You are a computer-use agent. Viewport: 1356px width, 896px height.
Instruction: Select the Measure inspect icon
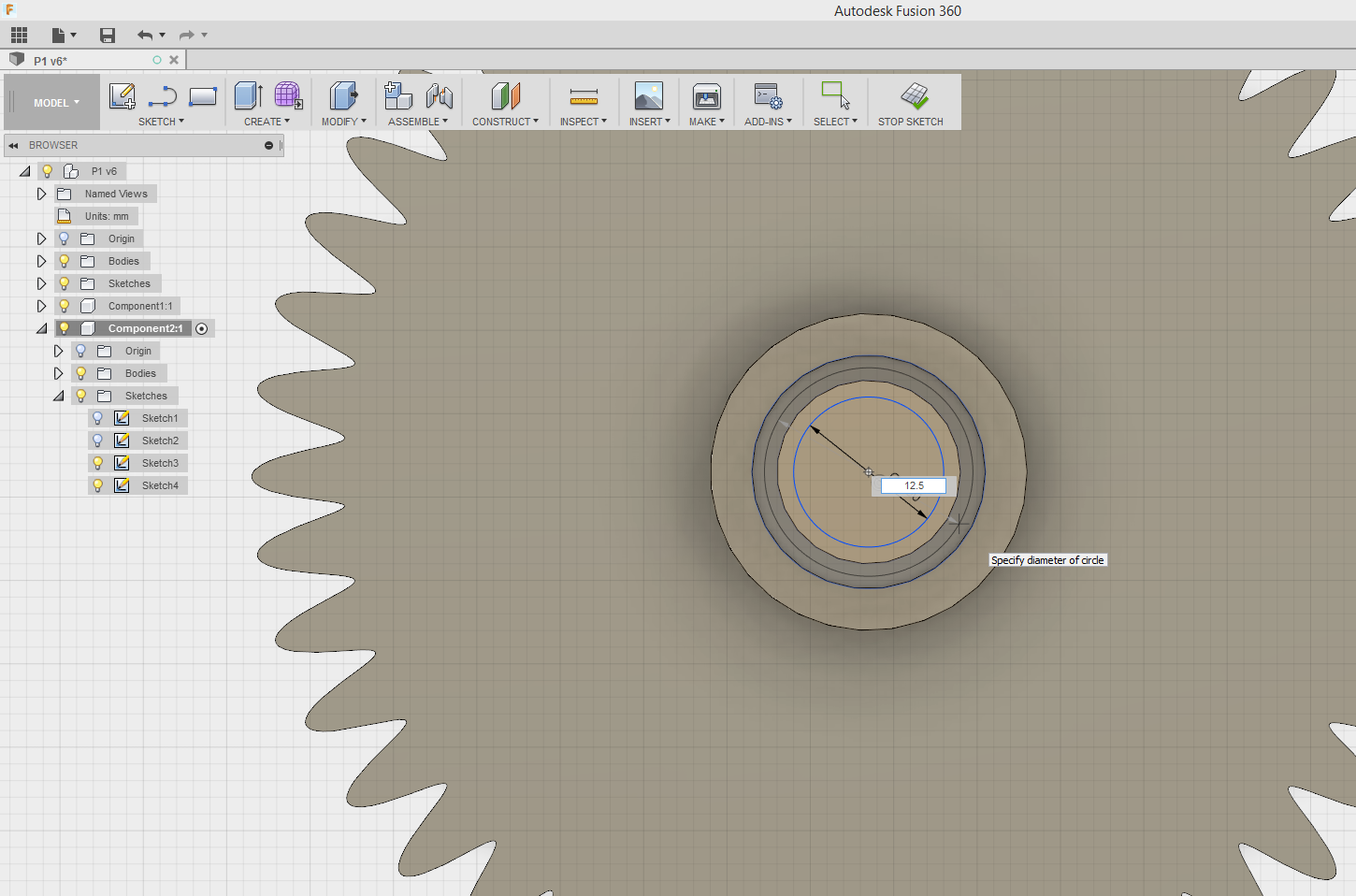coord(584,96)
